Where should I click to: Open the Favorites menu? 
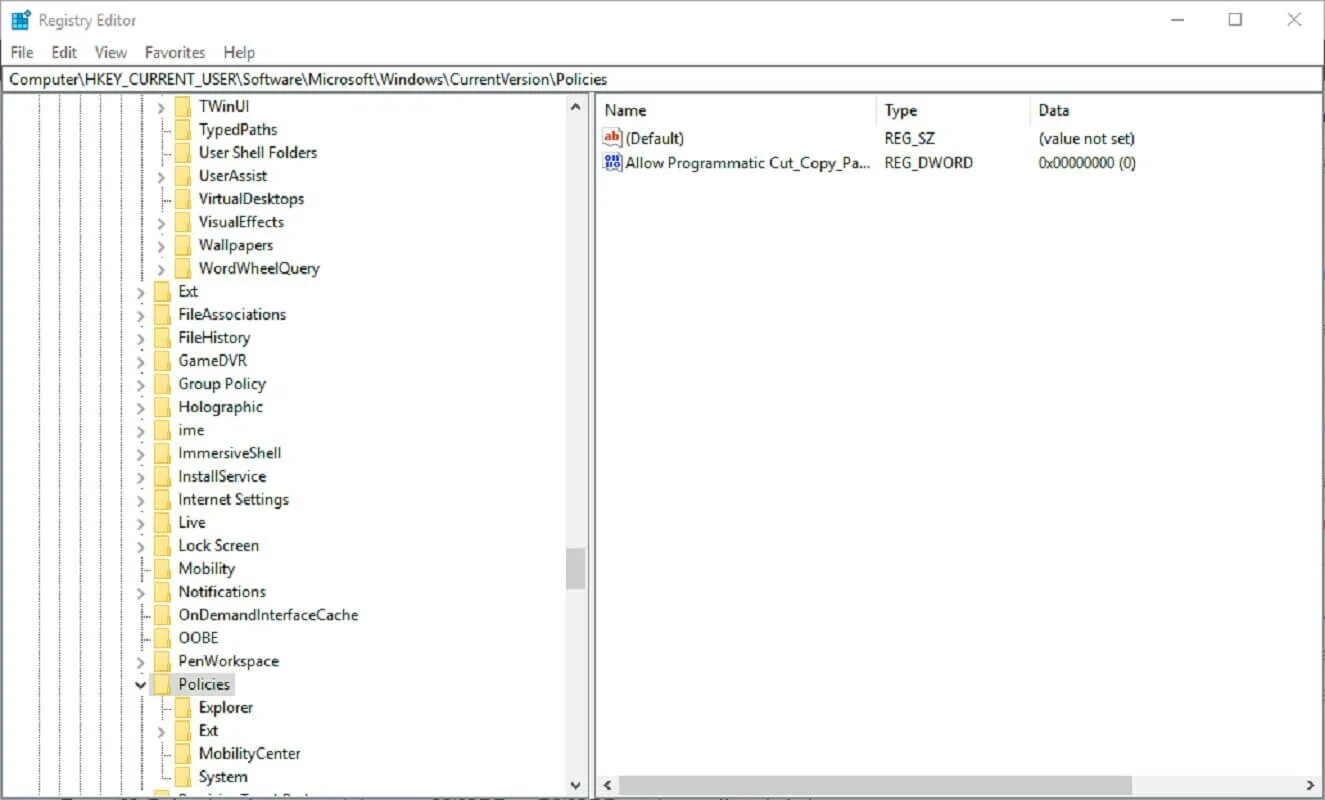point(175,52)
